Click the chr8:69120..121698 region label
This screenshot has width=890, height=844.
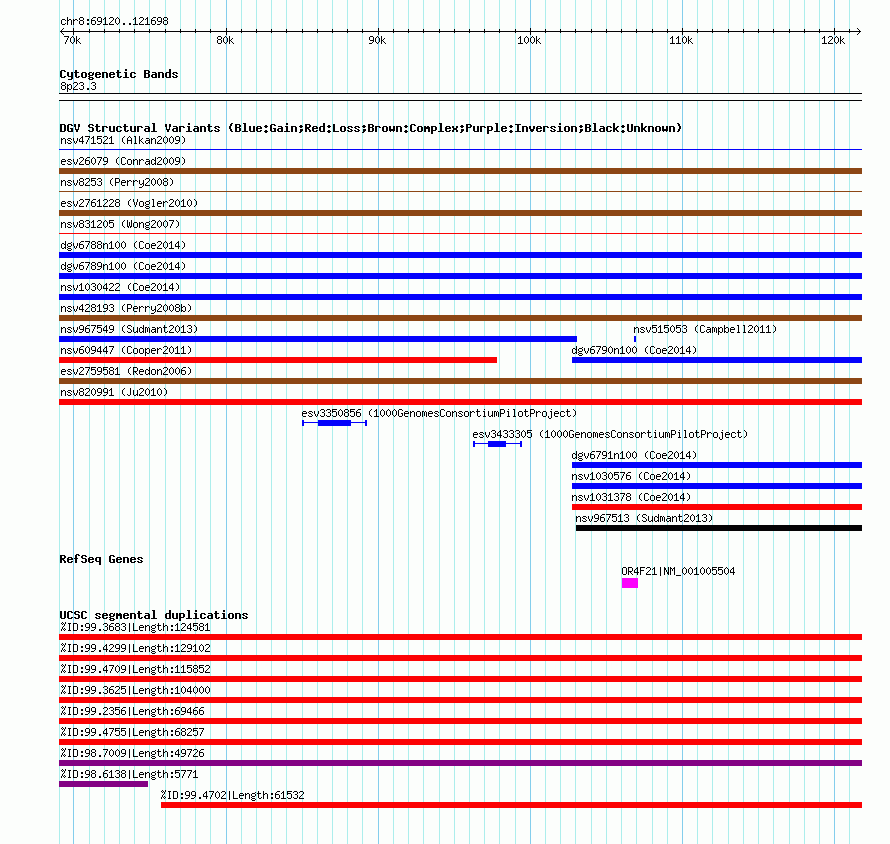pos(114,22)
